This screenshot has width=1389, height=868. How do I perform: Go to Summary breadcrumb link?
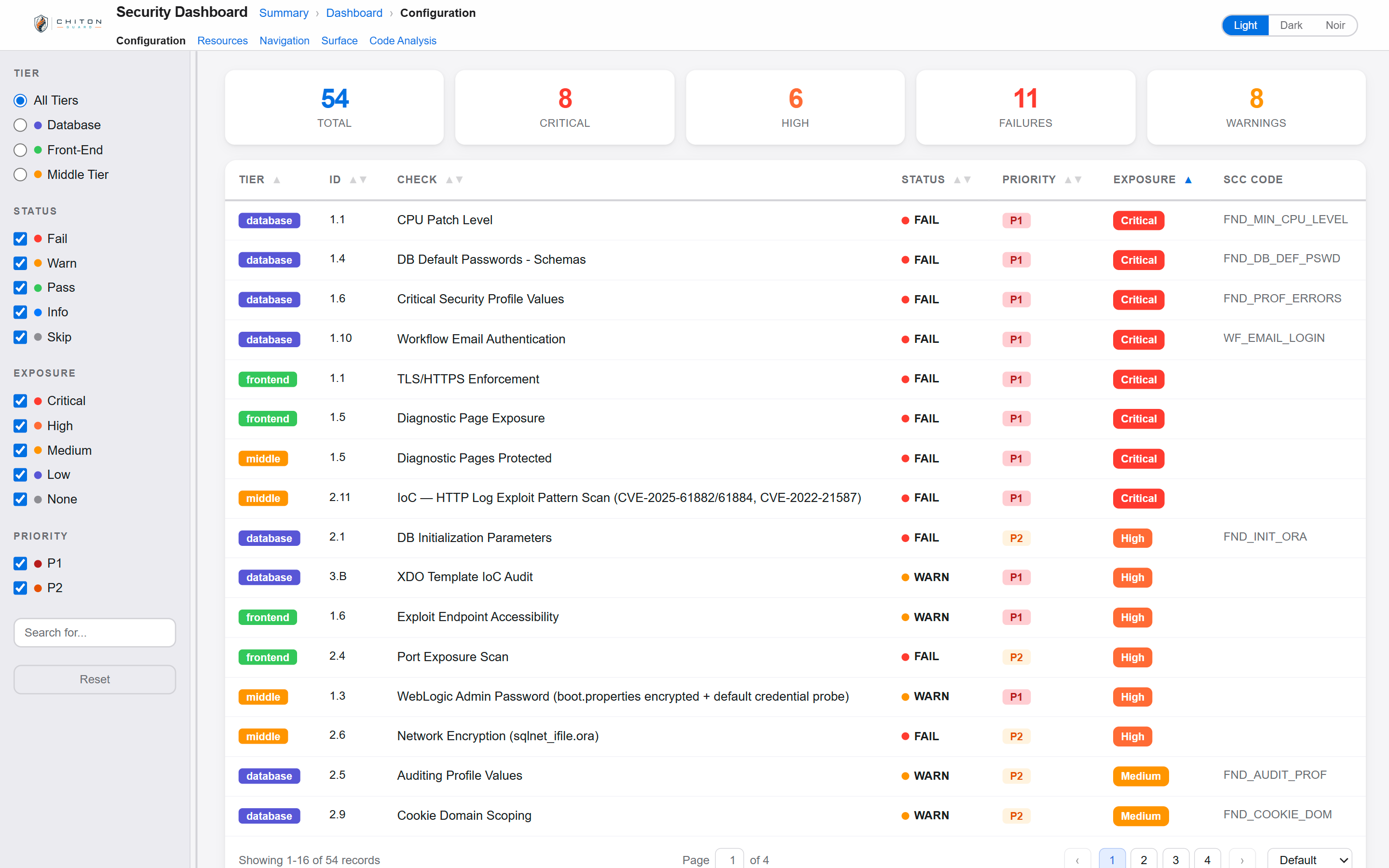coord(284,13)
